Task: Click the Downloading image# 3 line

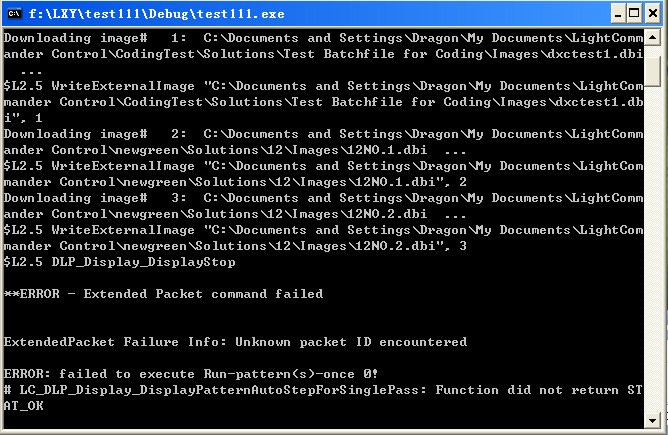Action: [x=323, y=198]
